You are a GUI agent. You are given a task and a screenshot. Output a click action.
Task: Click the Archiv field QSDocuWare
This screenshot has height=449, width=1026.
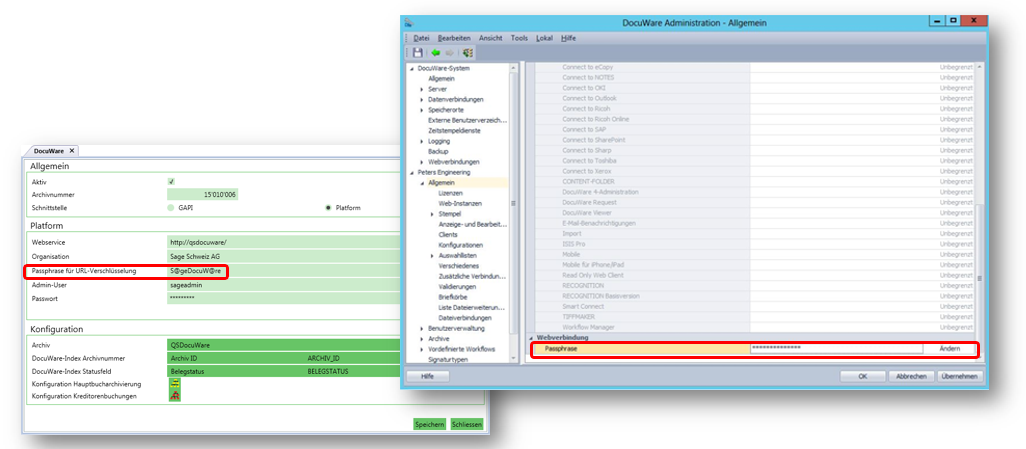click(284, 345)
